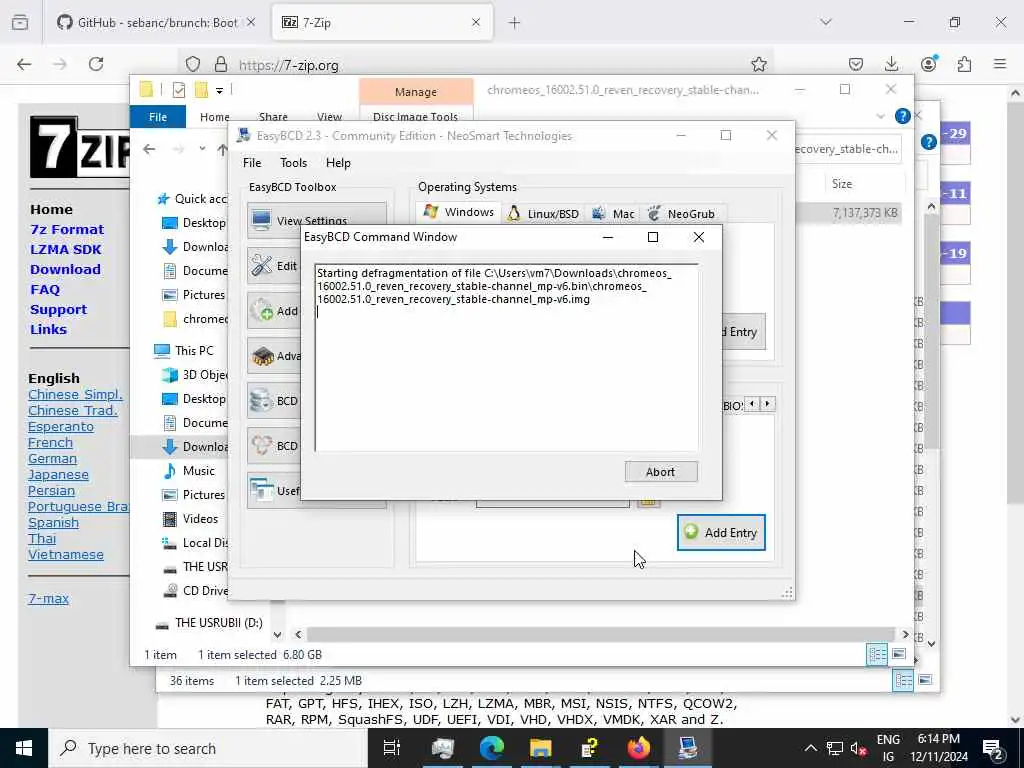1024x768 pixels.
Task: Switch to the GitHub sebanc/brunch tab
Action: [155, 23]
